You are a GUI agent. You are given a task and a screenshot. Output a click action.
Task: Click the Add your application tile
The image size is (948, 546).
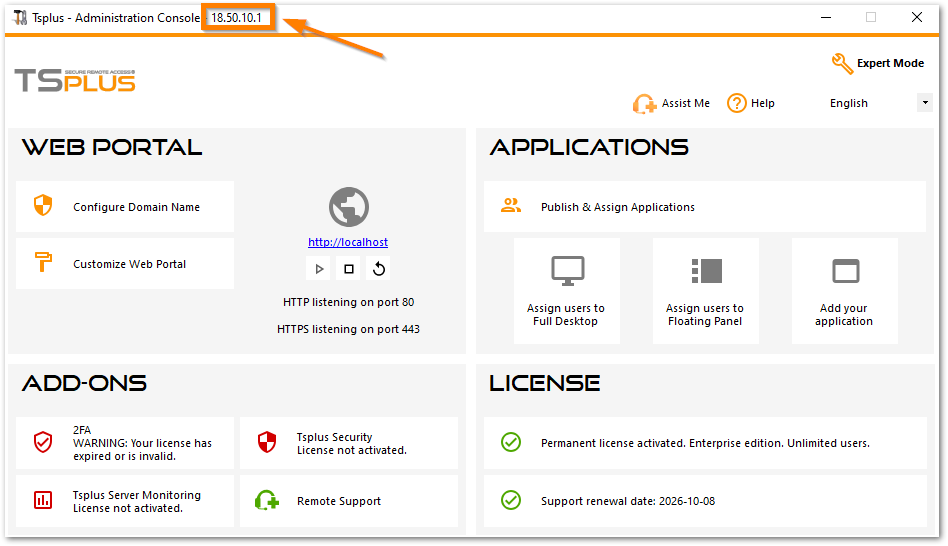844,291
